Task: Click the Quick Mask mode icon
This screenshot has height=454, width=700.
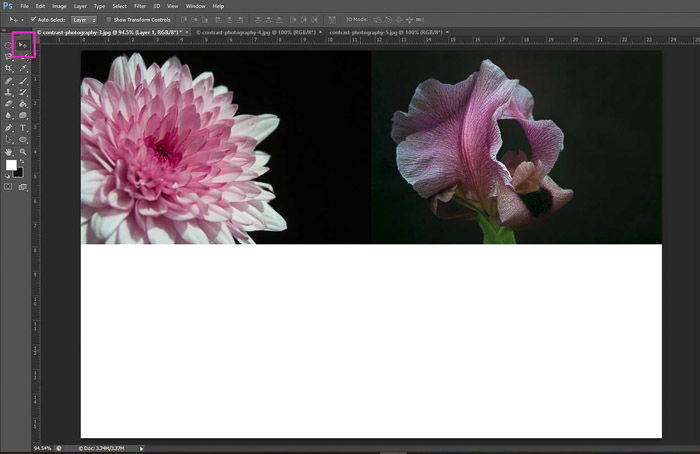Action: (x=9, y=186)
